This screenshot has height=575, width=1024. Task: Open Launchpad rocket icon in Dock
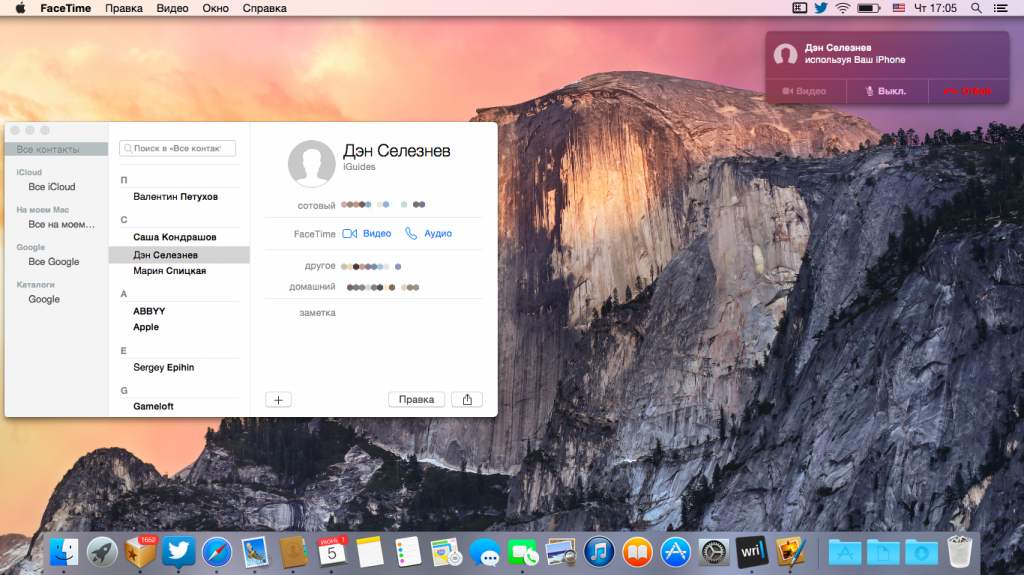coord(102,553)
